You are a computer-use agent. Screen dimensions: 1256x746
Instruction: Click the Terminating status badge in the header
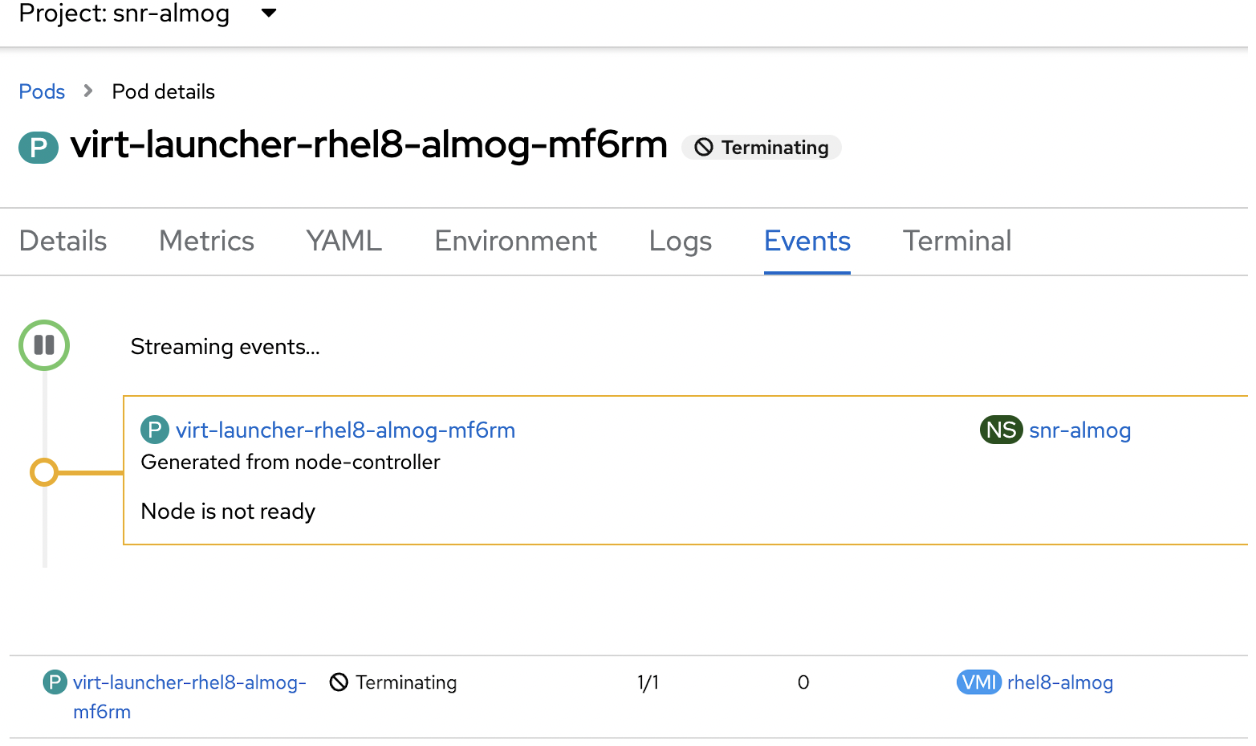[762, 147]
